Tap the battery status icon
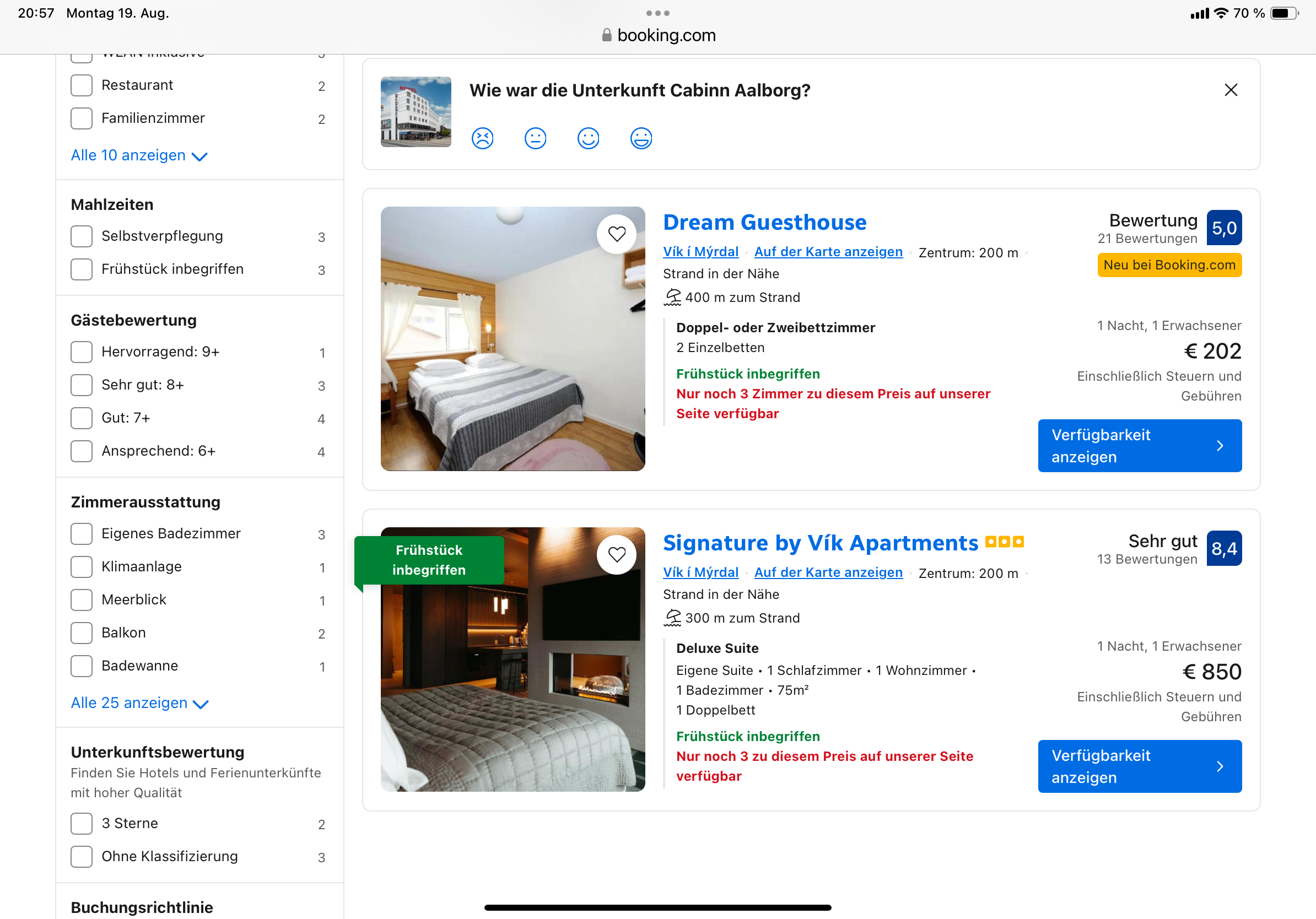 [x=1285, y=13]
